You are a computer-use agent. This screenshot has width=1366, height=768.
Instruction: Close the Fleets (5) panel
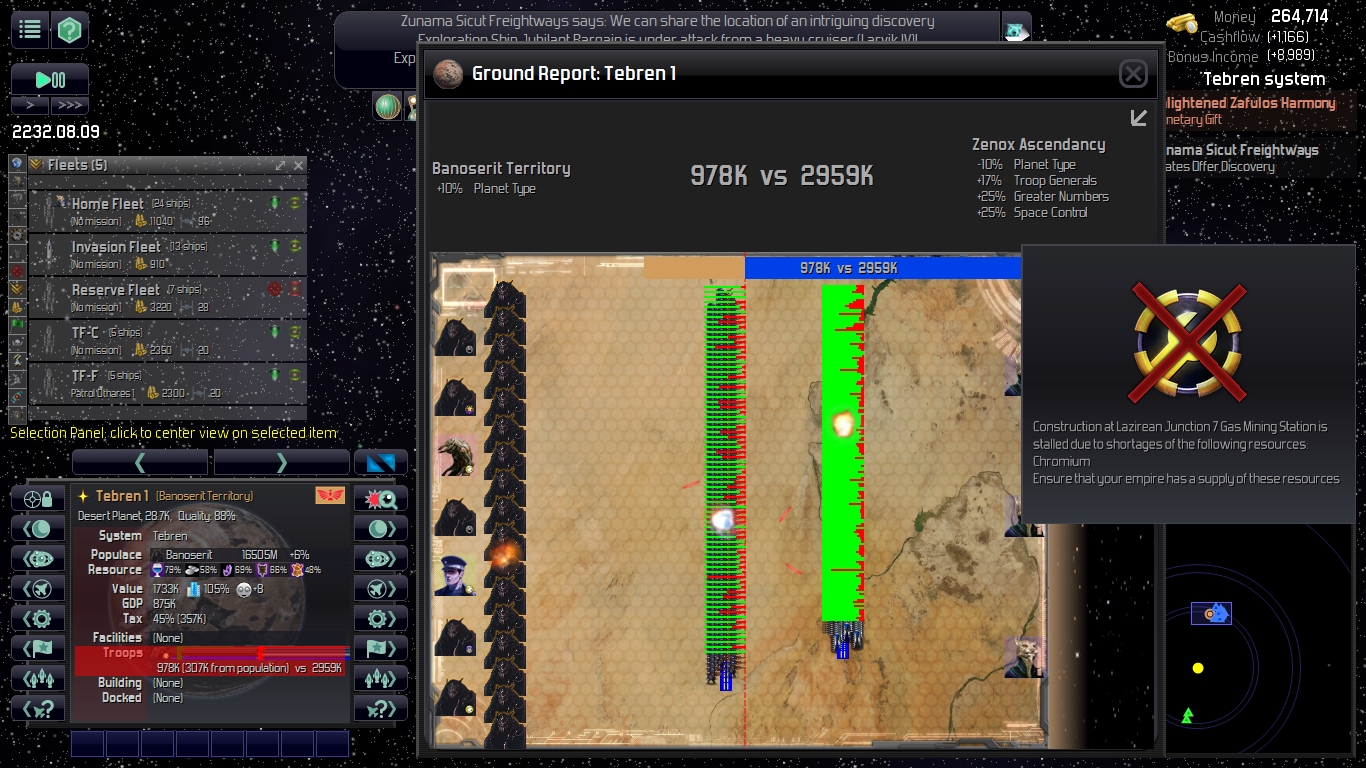[x=298, y=165]
